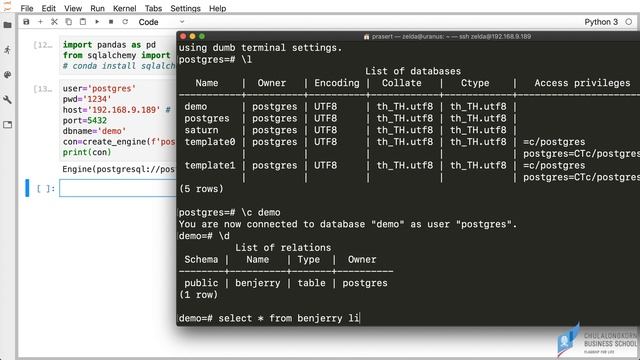Open the running terminals and kernels sidebar icon

coord(7,50)
